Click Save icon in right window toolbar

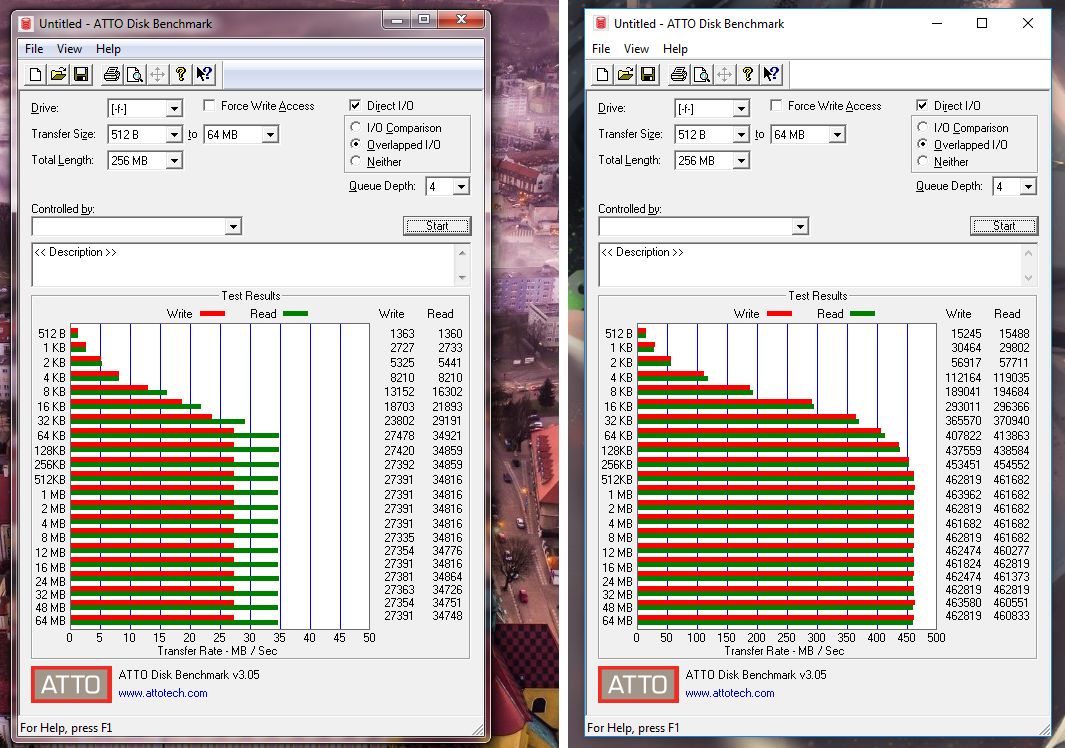[x=649, y=74]
